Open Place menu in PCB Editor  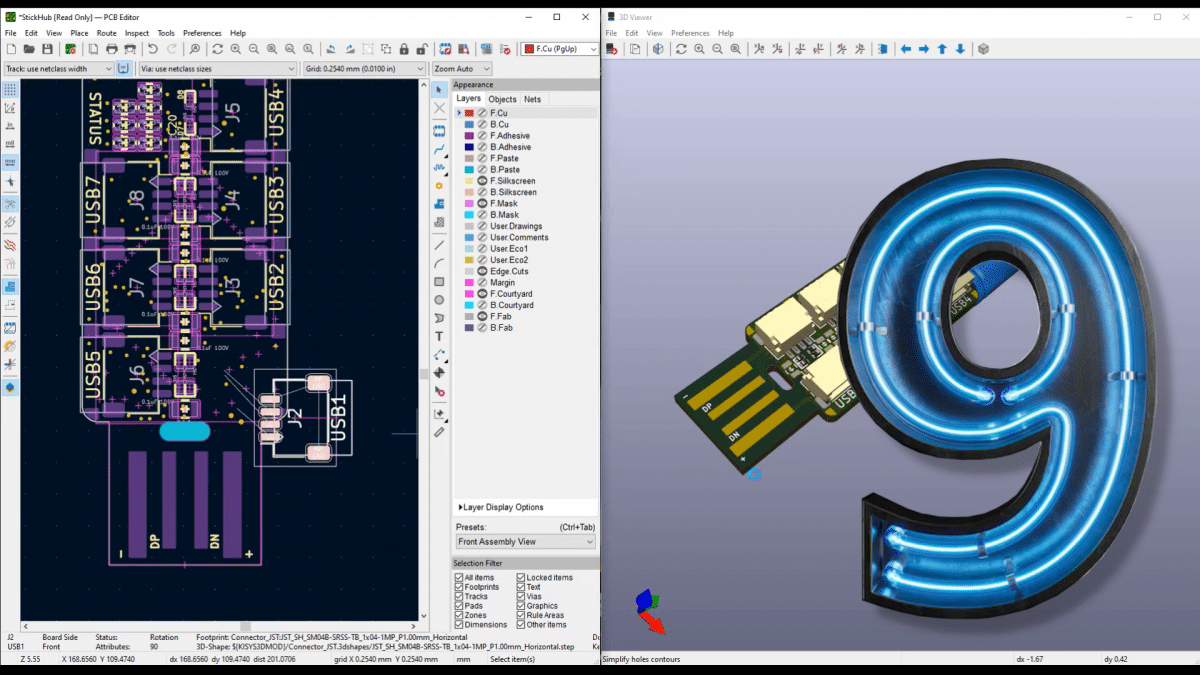pos(79,33)
